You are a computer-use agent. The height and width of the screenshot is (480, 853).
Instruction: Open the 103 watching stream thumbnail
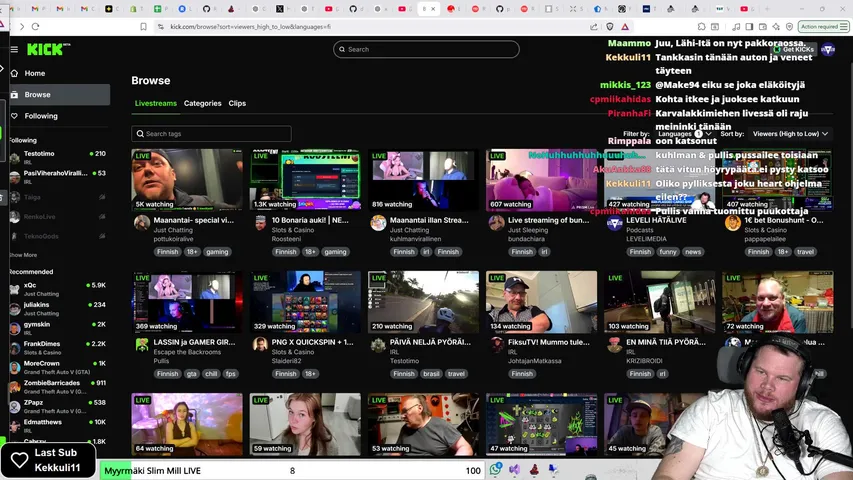pos(659,302)
